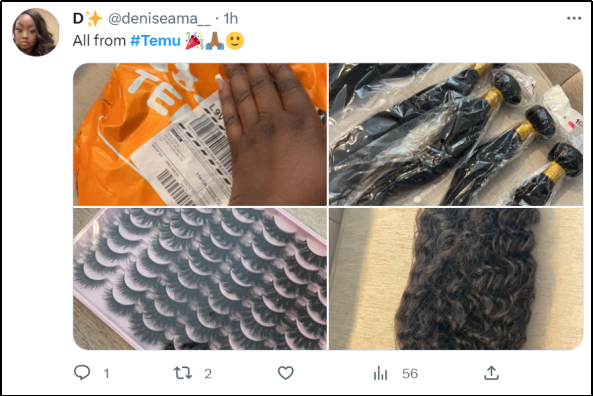
Task: Click the smiley face emoji in tweet
Action: [x=235, y=41]
